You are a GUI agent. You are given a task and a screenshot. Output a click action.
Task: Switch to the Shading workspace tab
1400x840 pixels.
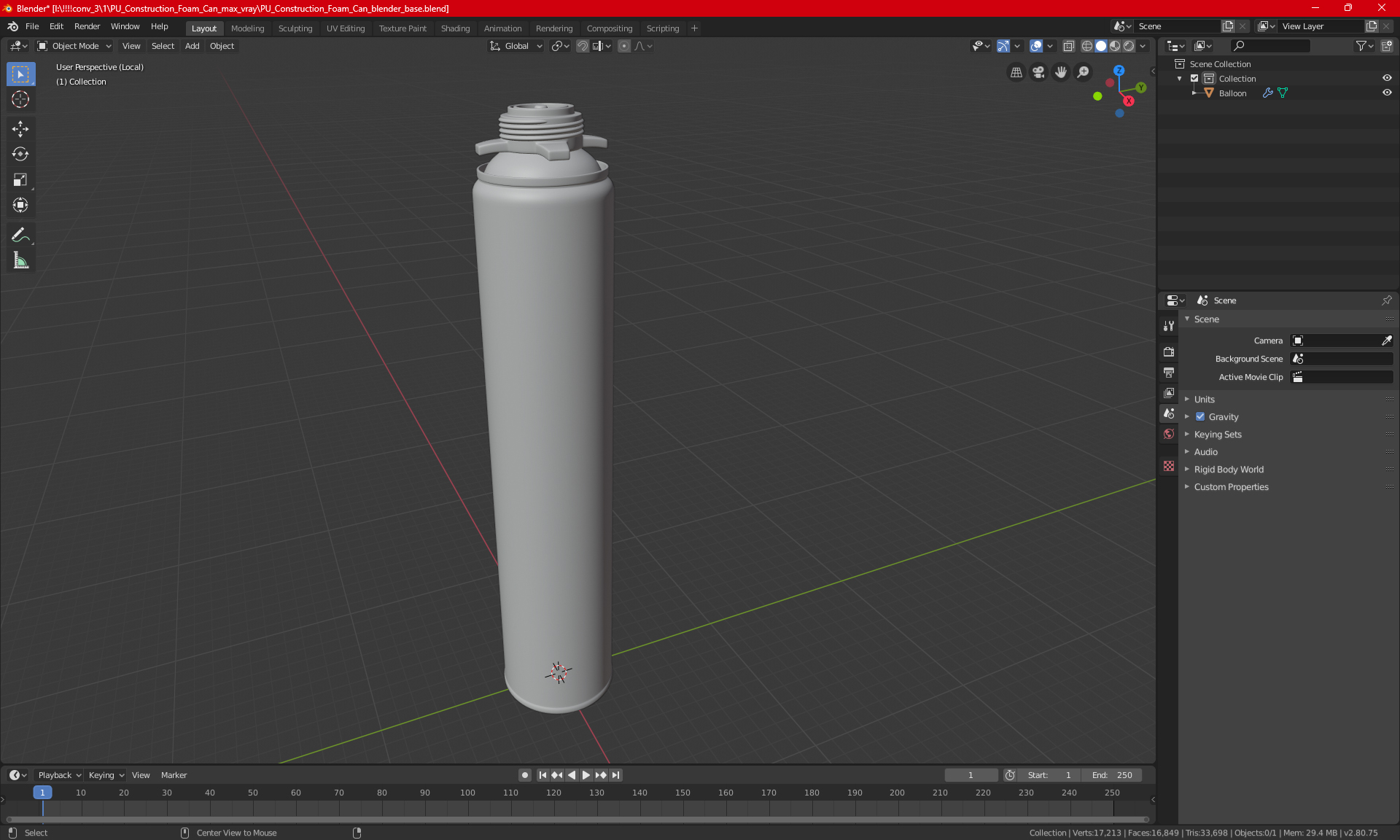pyautogui.click(x=455, y=28)
